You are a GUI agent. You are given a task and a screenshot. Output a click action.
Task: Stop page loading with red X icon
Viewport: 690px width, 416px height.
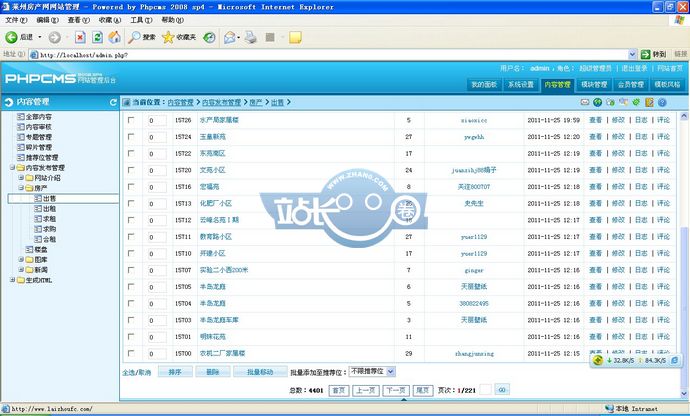click(x=80, y=37)
